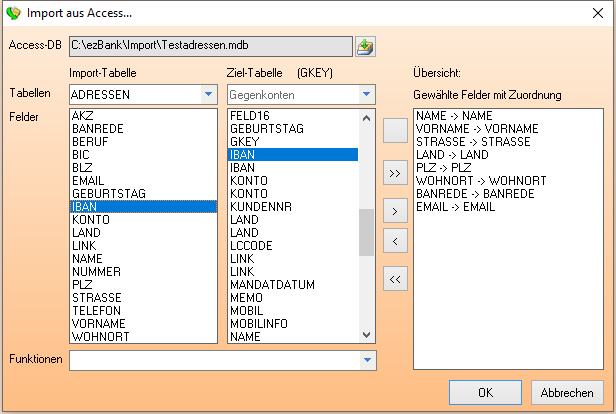Expand the Funktionen dropdown
616x414 pixels.
coord(367,360)
